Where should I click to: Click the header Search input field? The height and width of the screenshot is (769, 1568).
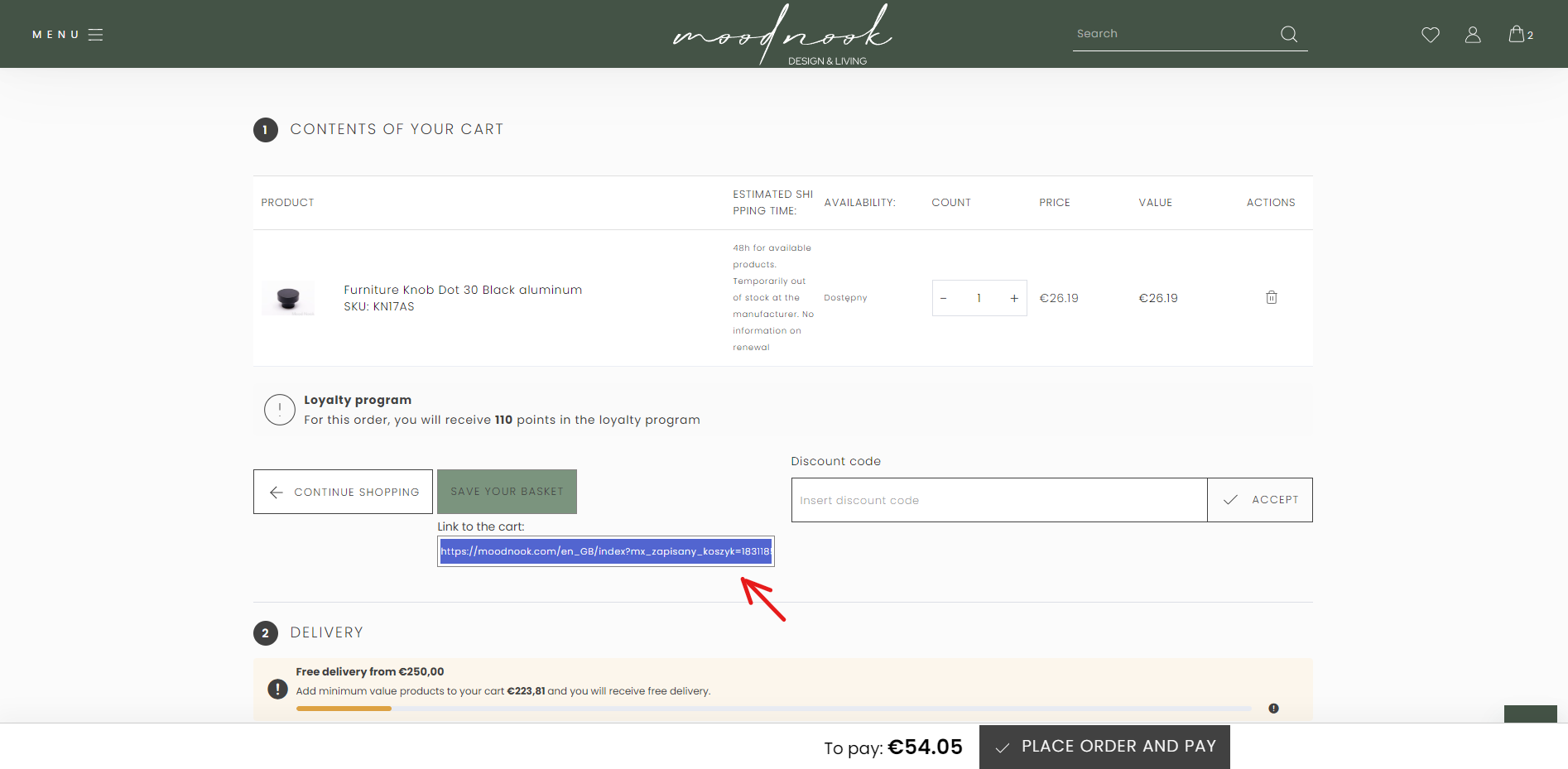pyautogui.click(x=1171, y=34)
